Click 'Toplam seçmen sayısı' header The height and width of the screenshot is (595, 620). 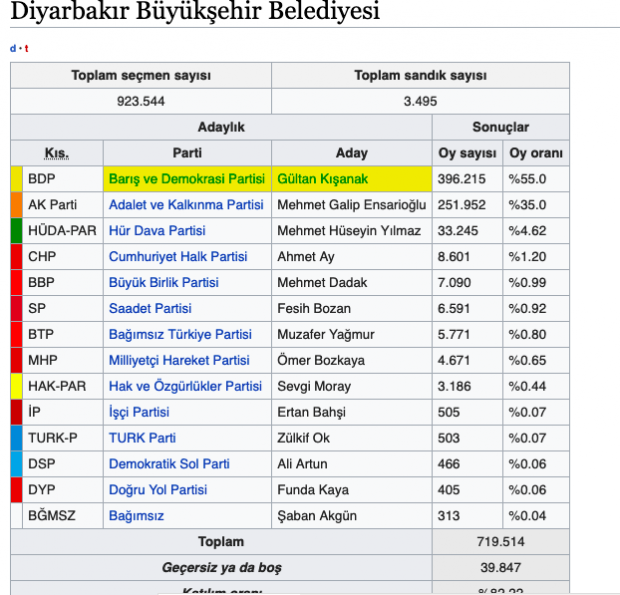pyautogui.click(x=141, y=75)
